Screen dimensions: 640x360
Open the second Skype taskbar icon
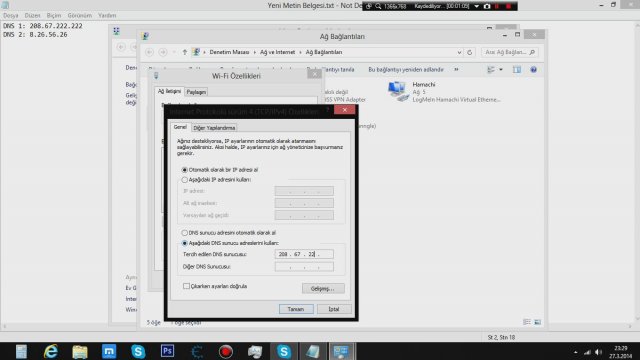pyautogui.click(x=284, y=351)
